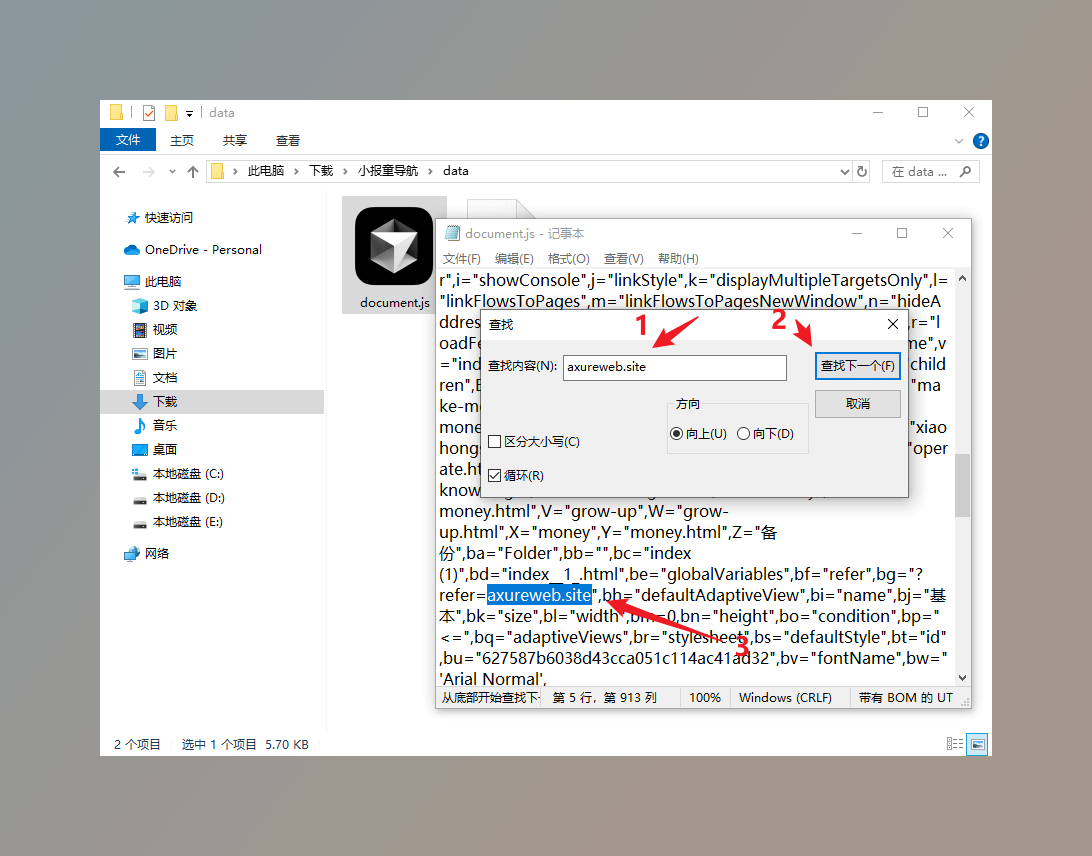Click 查找下一个(F) button
The width and height of the screenshot is (1092, 856).
pos(857,366)
